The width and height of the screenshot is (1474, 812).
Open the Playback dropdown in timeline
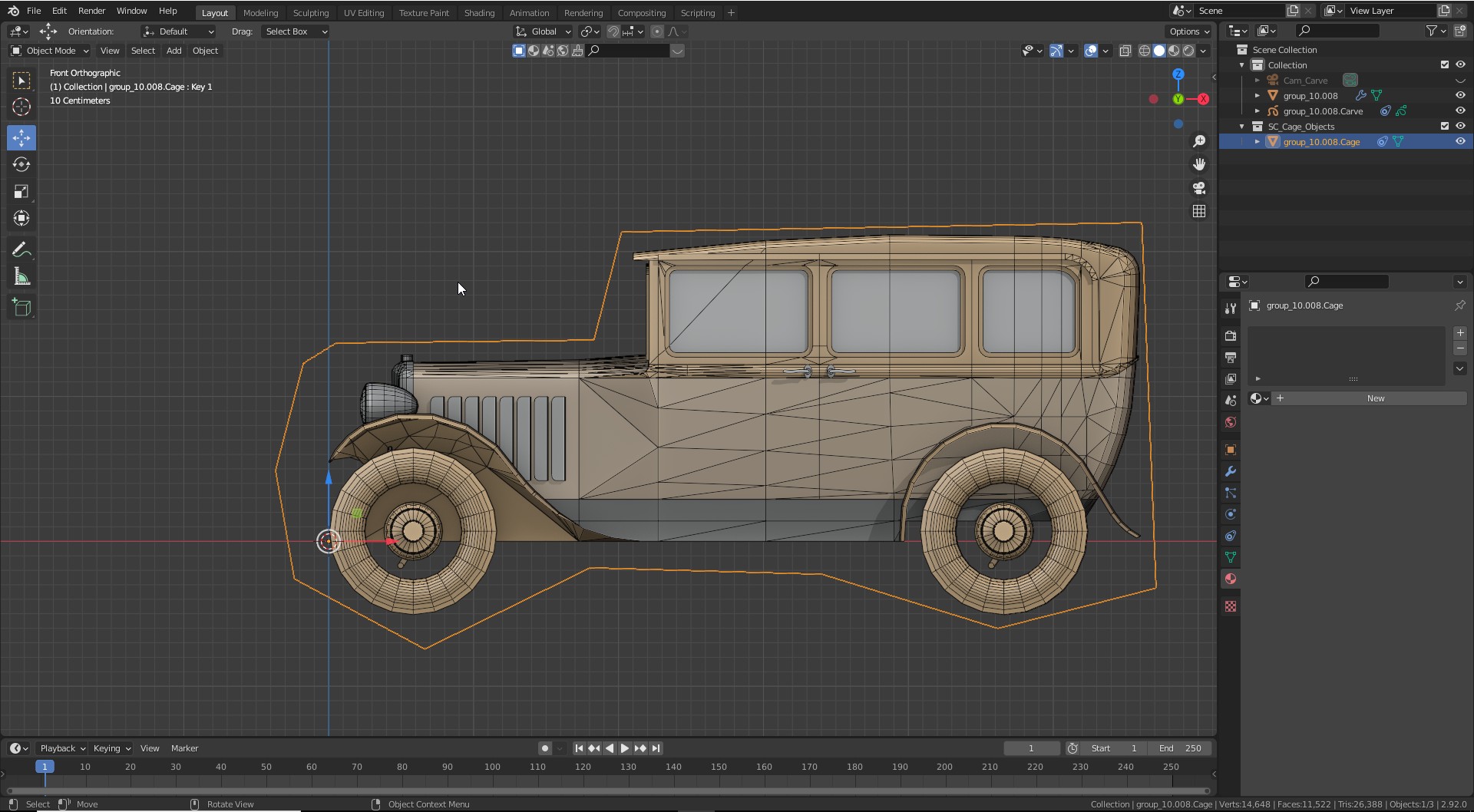(62, 748)
